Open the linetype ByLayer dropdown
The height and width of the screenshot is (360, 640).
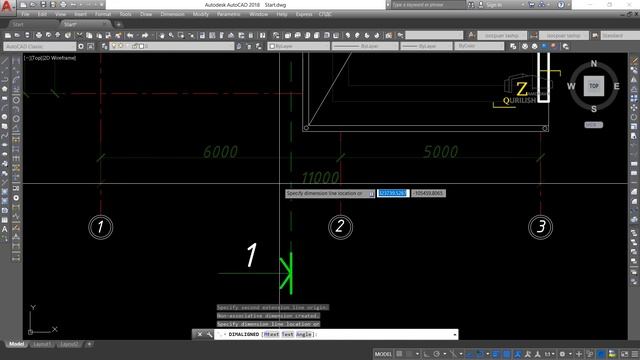click(365, 47)
